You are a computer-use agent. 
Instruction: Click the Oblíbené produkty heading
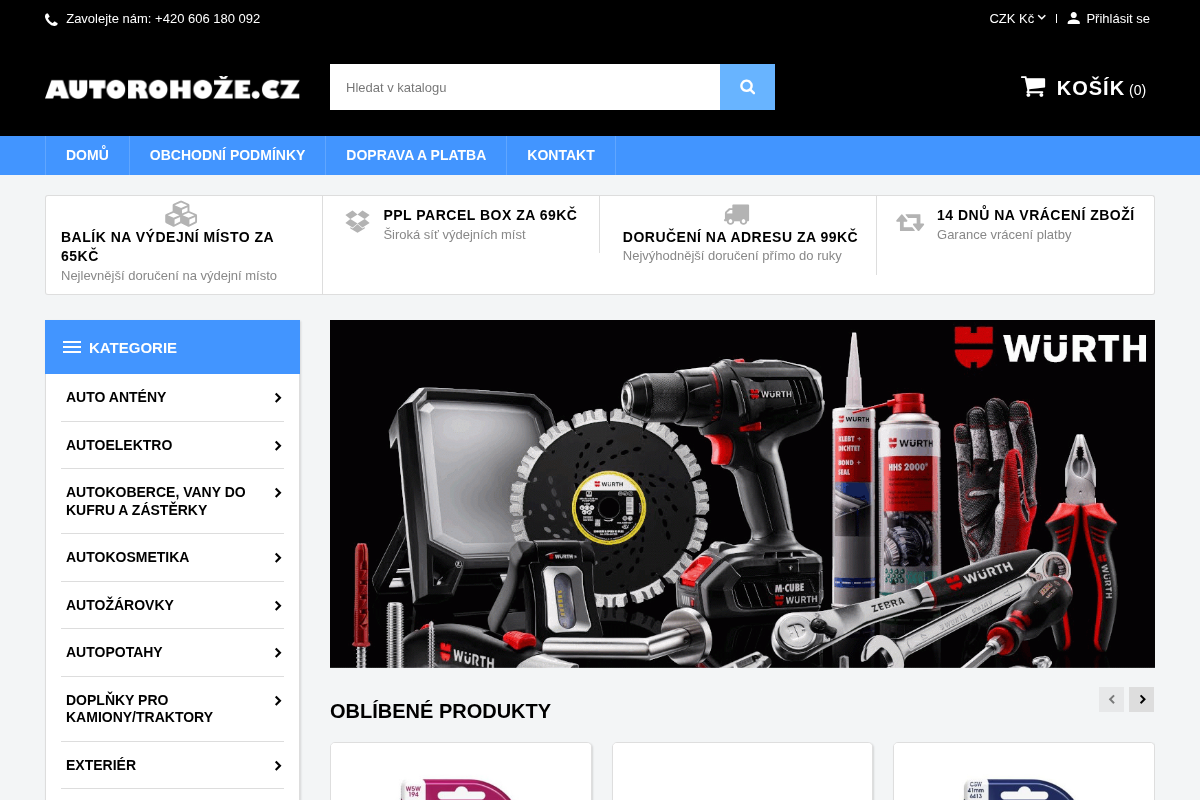pos(440,711)
